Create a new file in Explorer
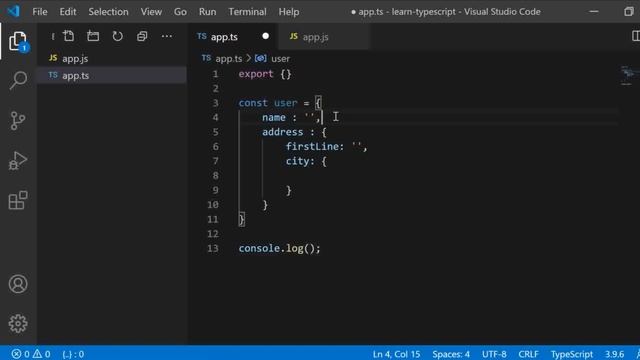 pyautogui.click(x=69, y=36)
